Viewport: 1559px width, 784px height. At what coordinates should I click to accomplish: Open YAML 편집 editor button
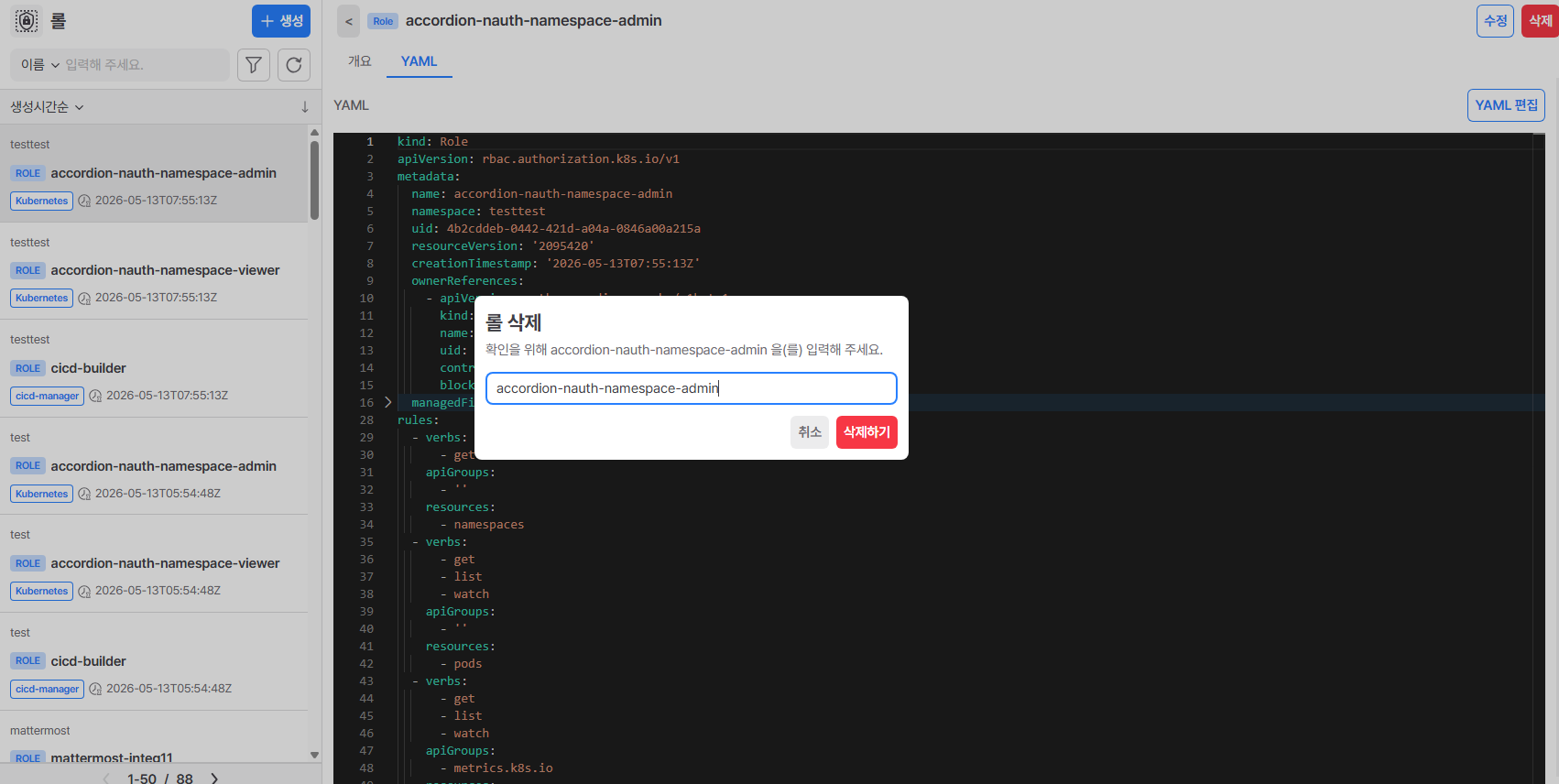[x=1506, y=105]
